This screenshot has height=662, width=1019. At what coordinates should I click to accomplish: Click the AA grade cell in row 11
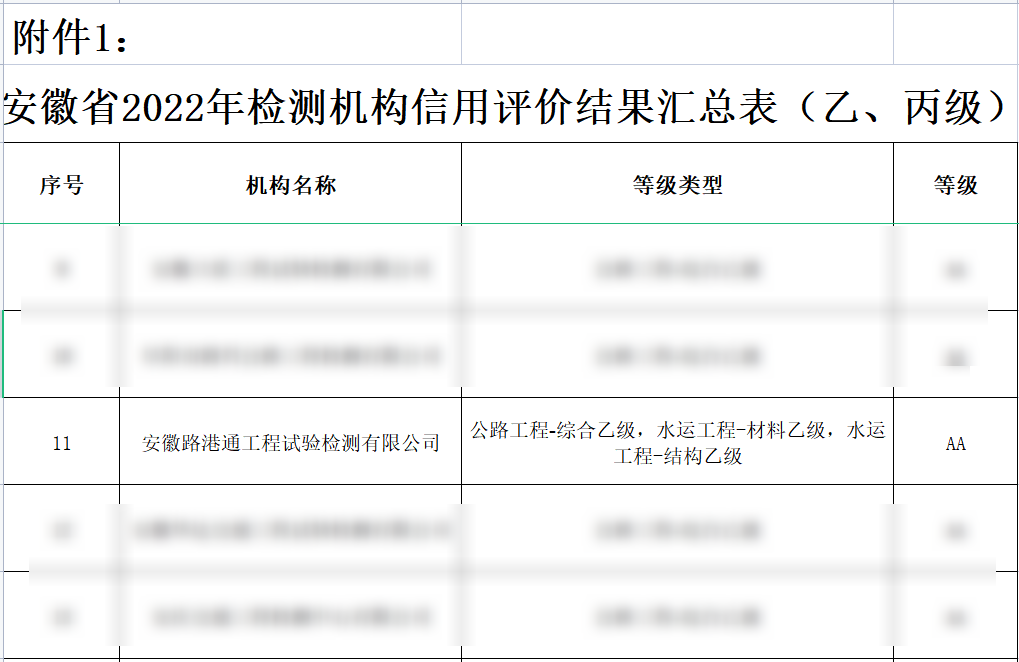[954, 443]
